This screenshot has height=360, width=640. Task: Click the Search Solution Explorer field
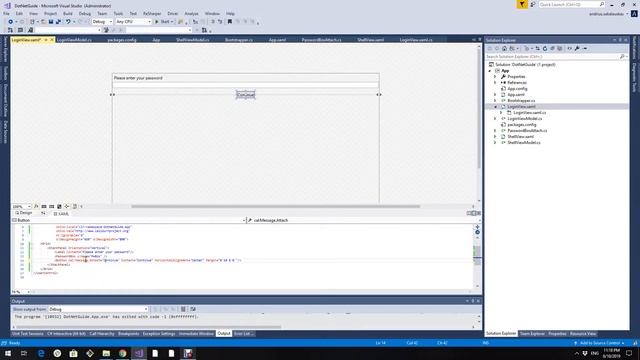tap(556, 56)
